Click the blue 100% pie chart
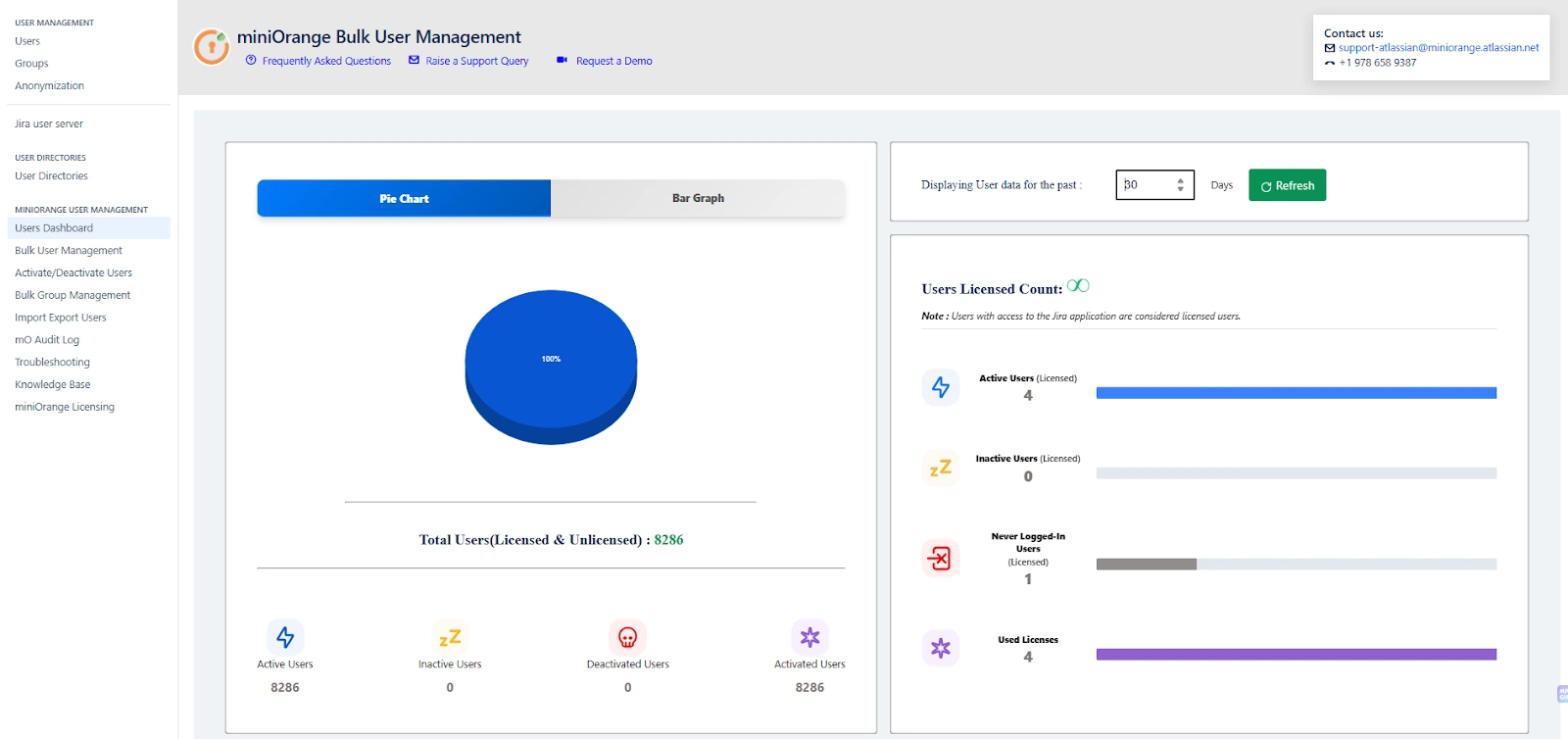The width and height of the screenshot is (1568, 739). tap(551, 367)
